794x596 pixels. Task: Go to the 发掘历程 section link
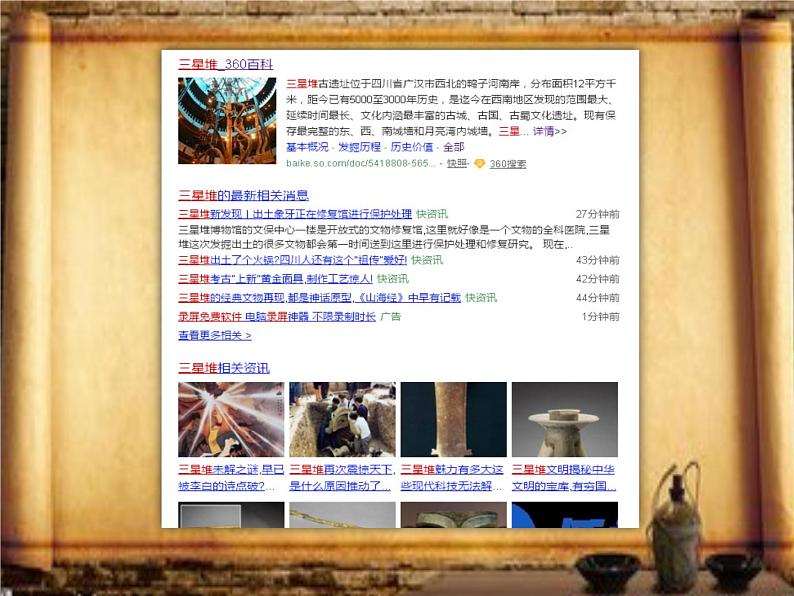point(360,147)
